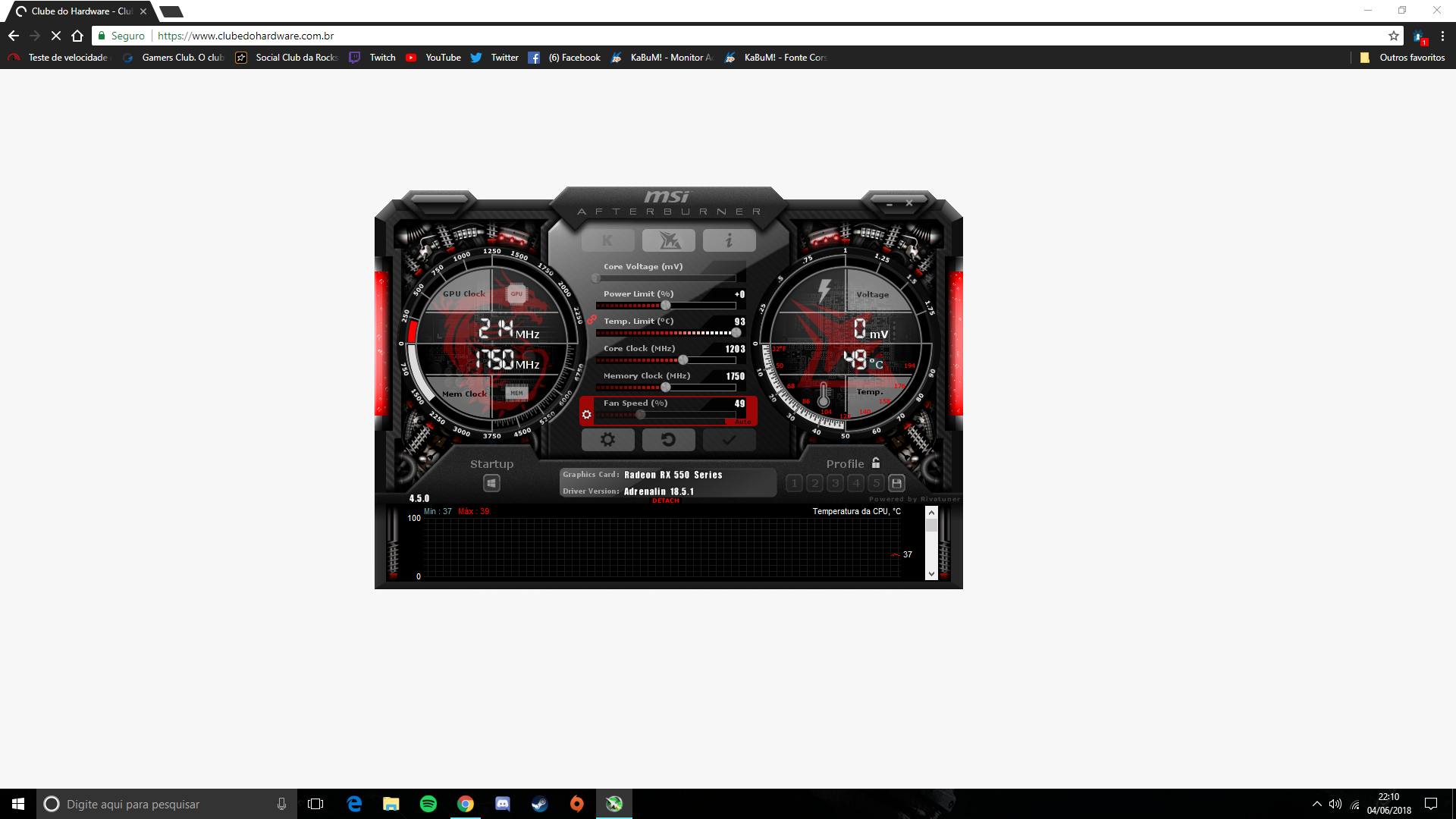Click the Radeon RX 550 Series text
This screenshot has height=819, width=1456.
(x=673, y=475)
